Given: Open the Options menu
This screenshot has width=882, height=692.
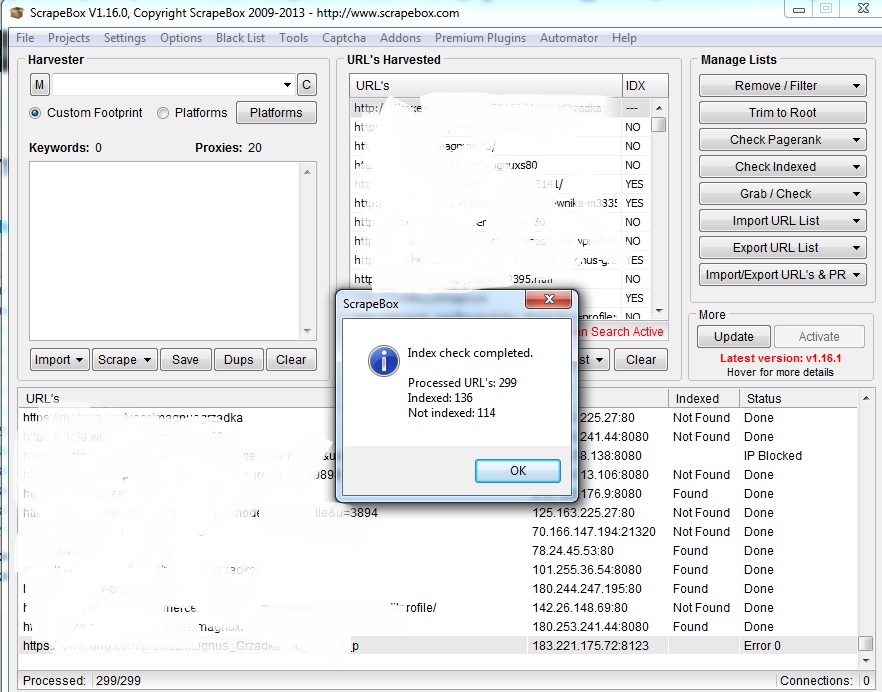Looking at the screenshot, I should (x=181, y=38).
